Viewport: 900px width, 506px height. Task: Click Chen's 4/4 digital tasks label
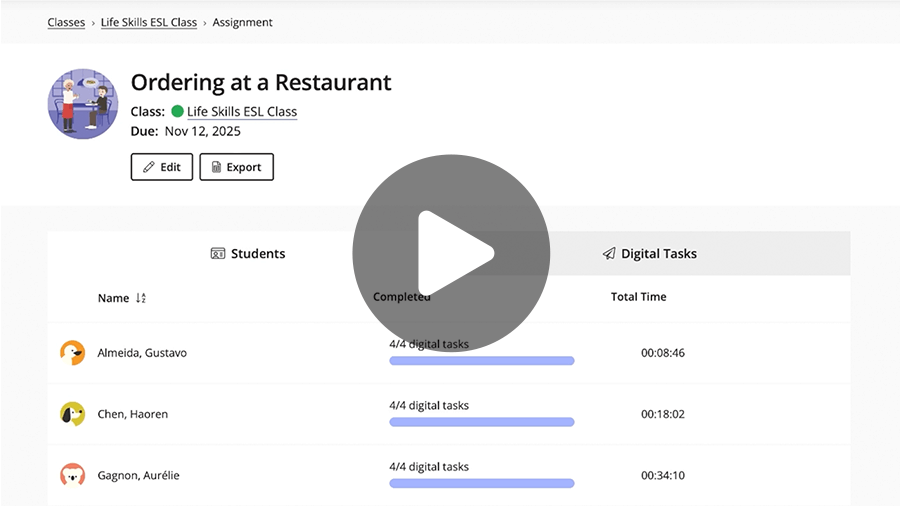tap(429, 405)
